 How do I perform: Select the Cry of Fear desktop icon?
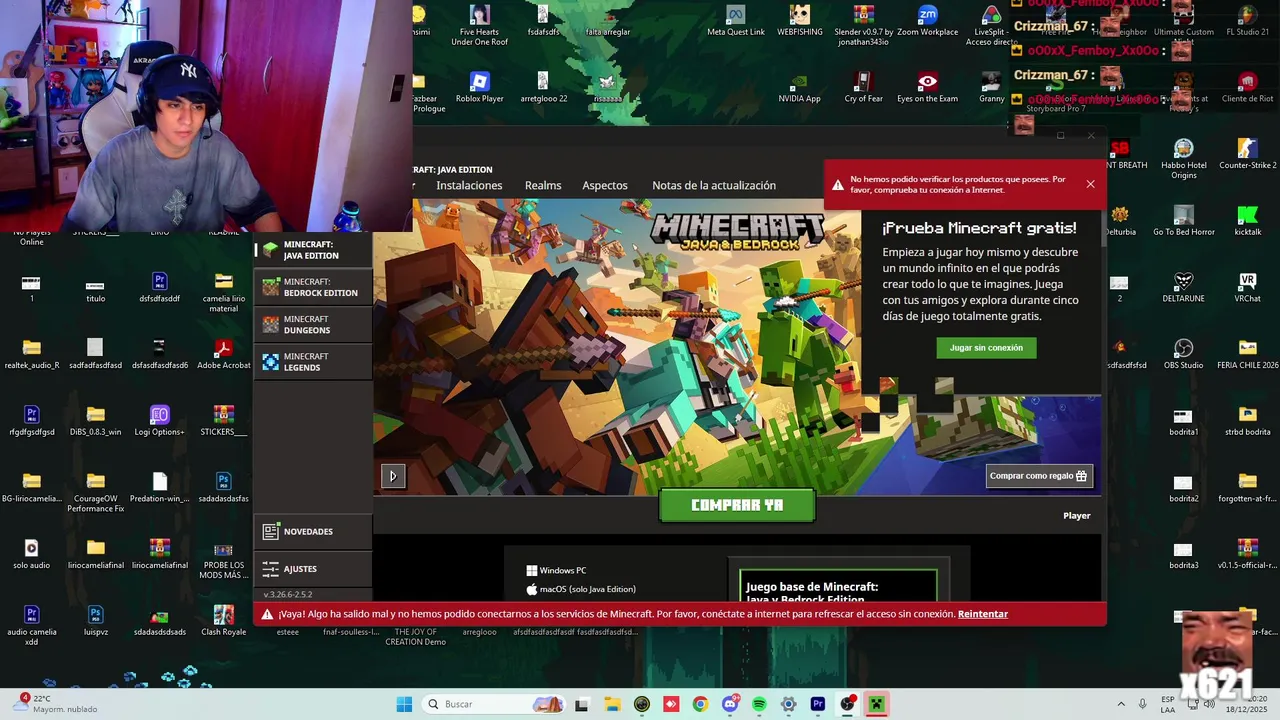[x=863, y=88]
